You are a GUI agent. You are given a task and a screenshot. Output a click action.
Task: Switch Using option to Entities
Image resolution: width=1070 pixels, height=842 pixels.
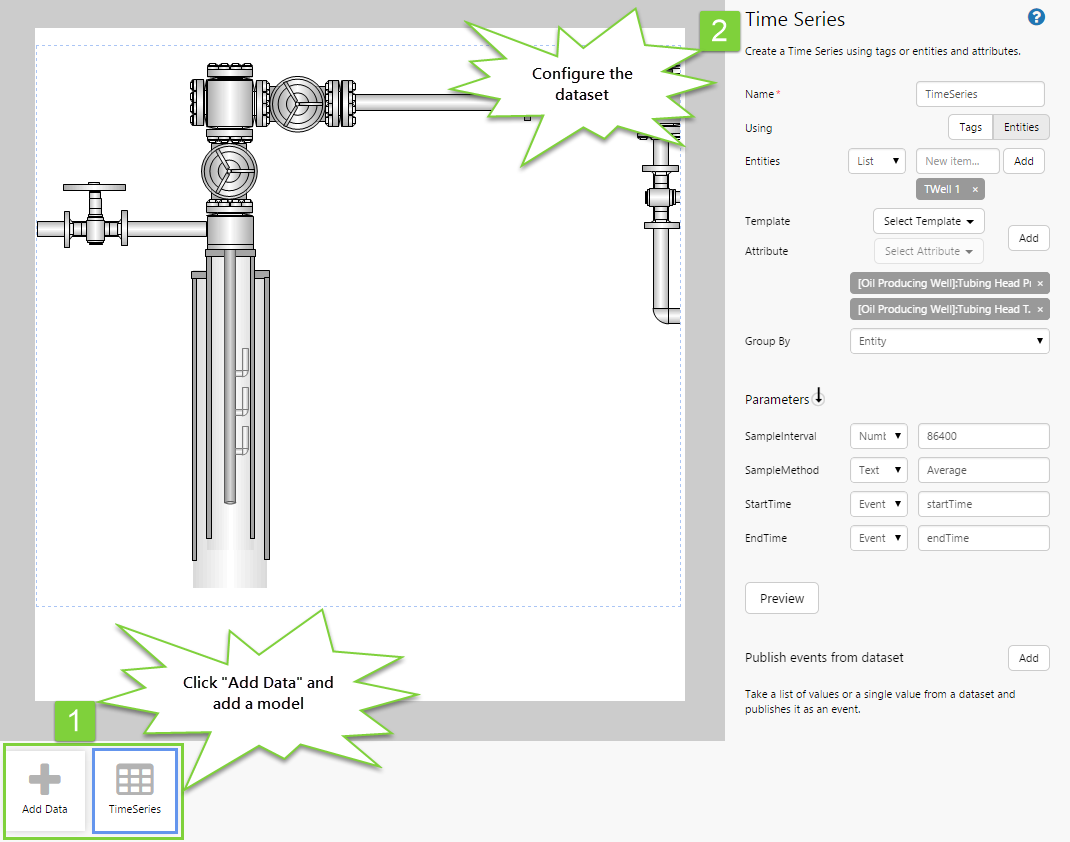tap(1021, 128)
